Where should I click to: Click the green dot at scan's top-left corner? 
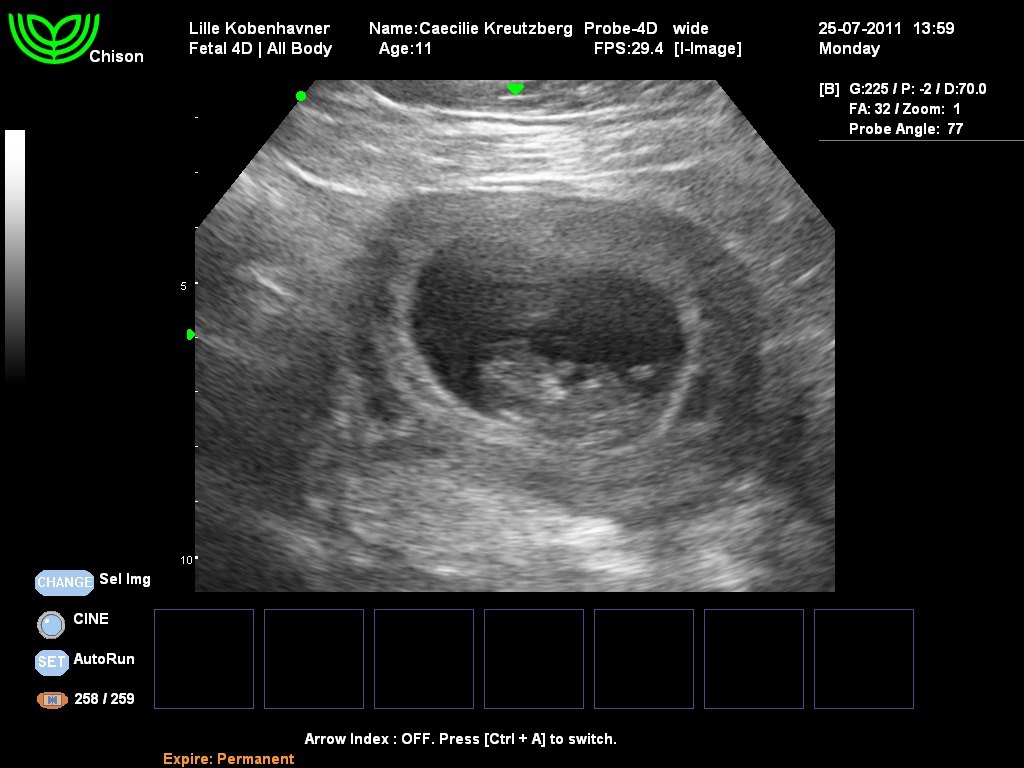pos(300,96)
